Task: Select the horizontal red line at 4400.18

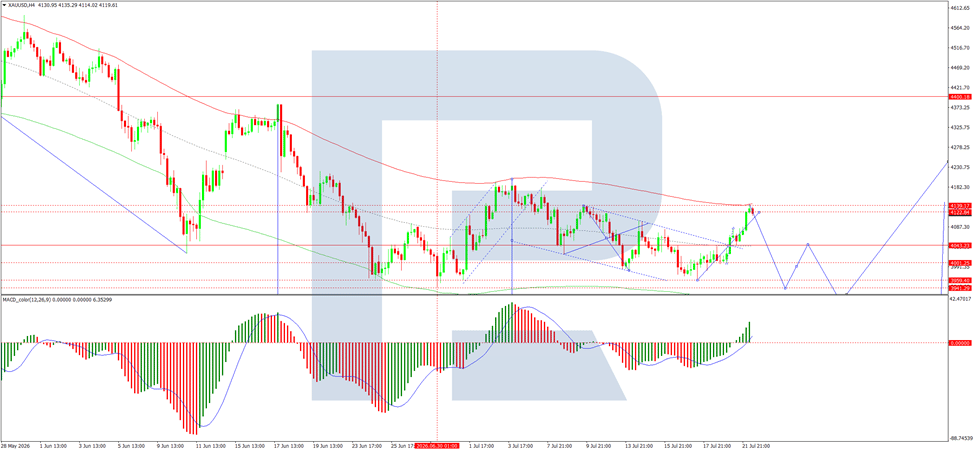Action: click(x=472, y=96)
